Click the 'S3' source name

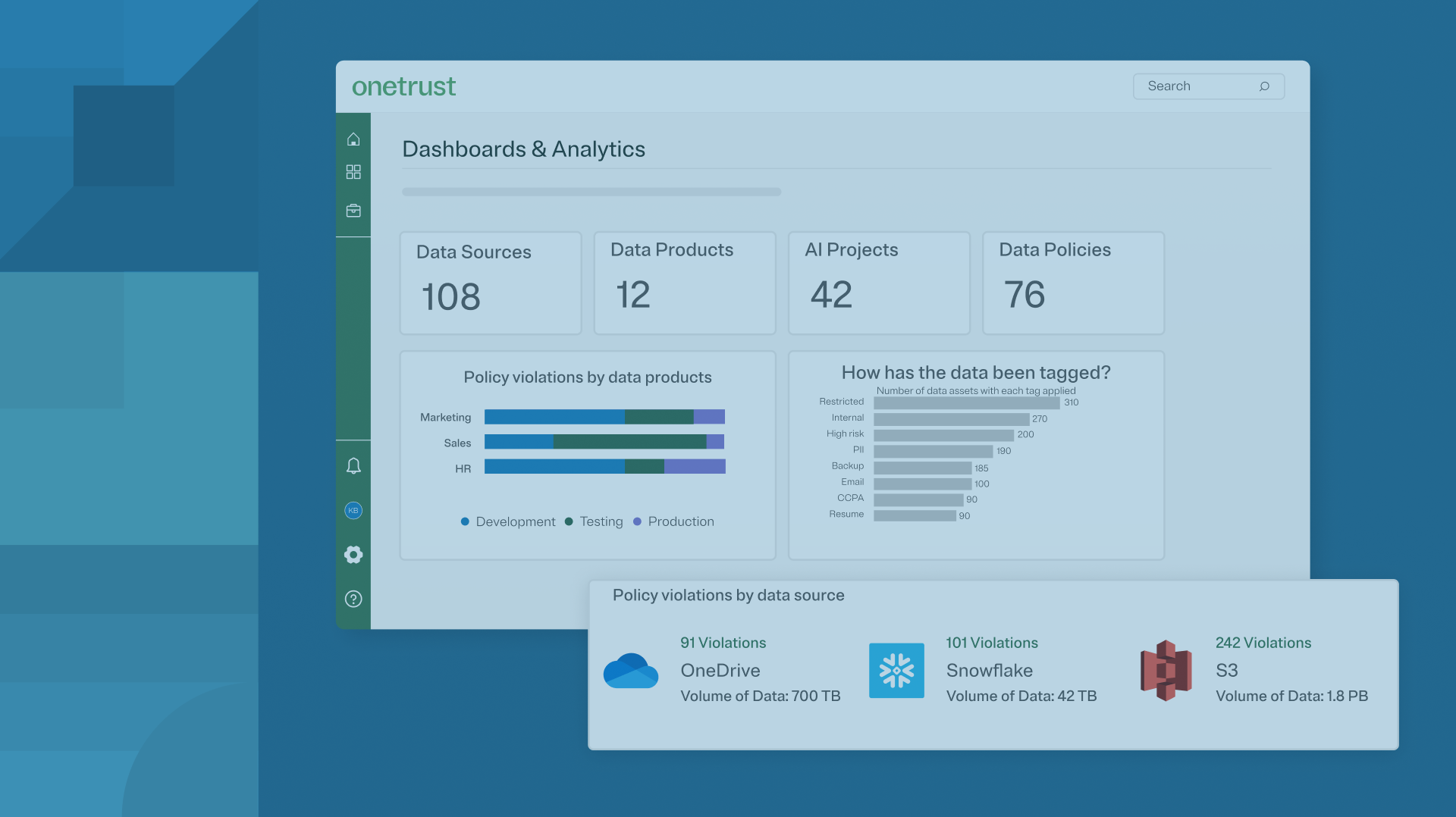coord(1227,671)
